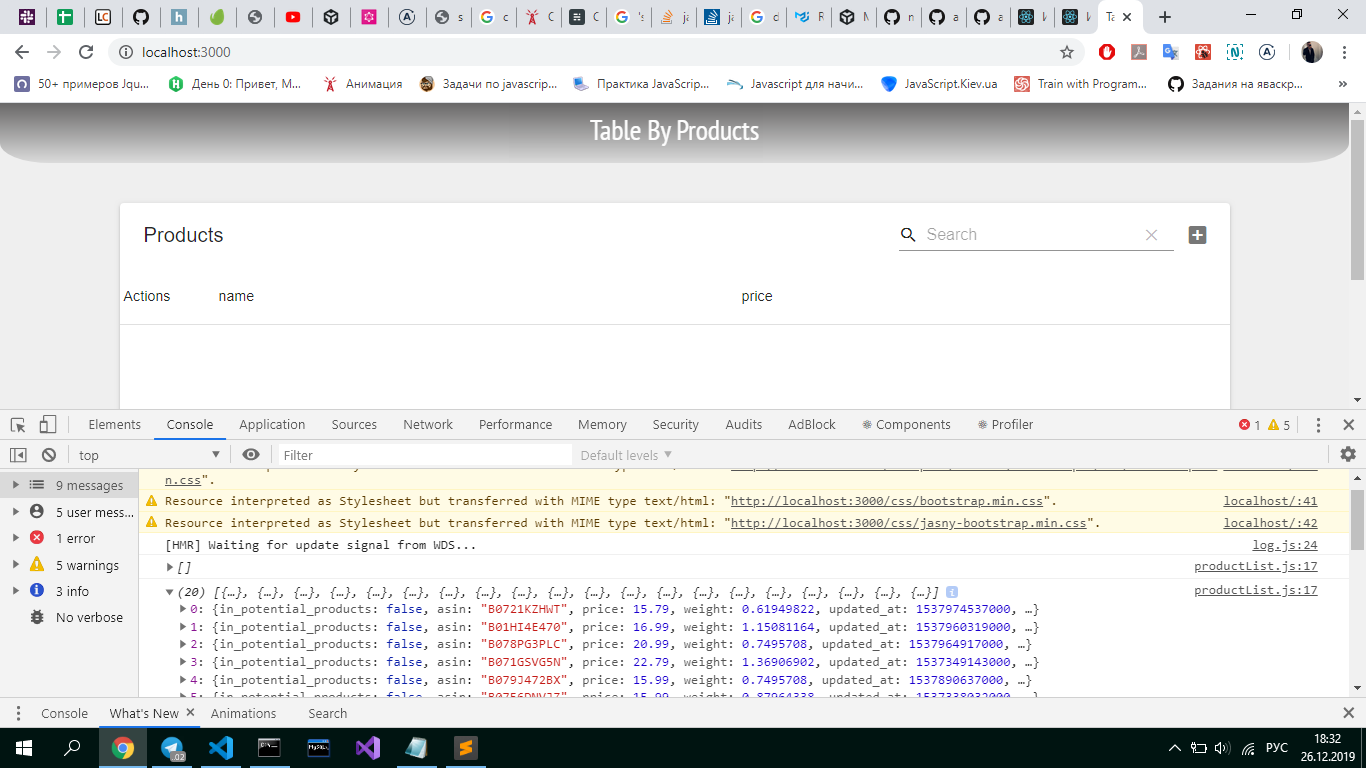
Task: Collapse the (20) array log entry
Action: point(170,592)
